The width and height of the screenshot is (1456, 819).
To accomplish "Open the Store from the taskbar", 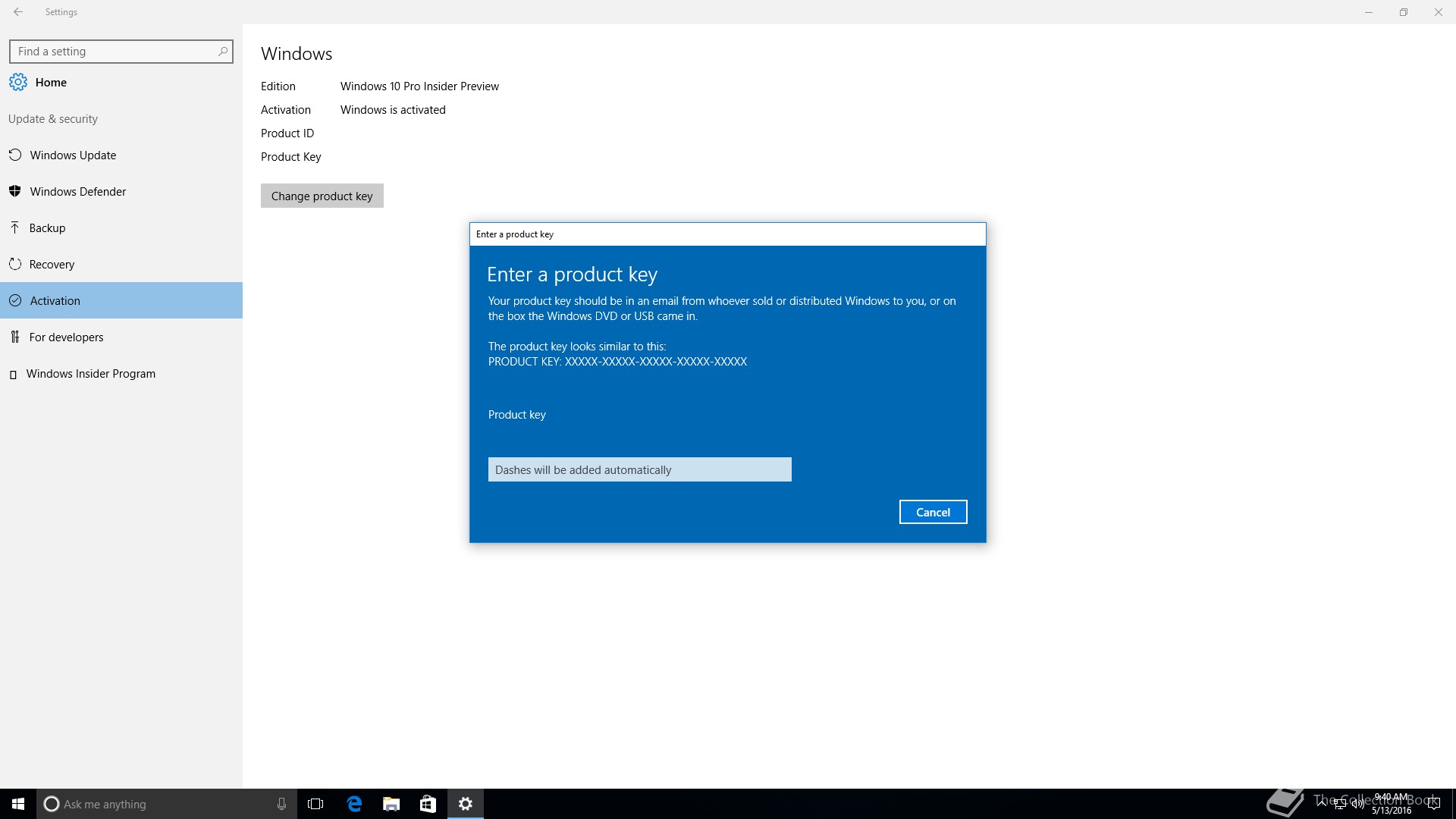I will coord(428,804).
